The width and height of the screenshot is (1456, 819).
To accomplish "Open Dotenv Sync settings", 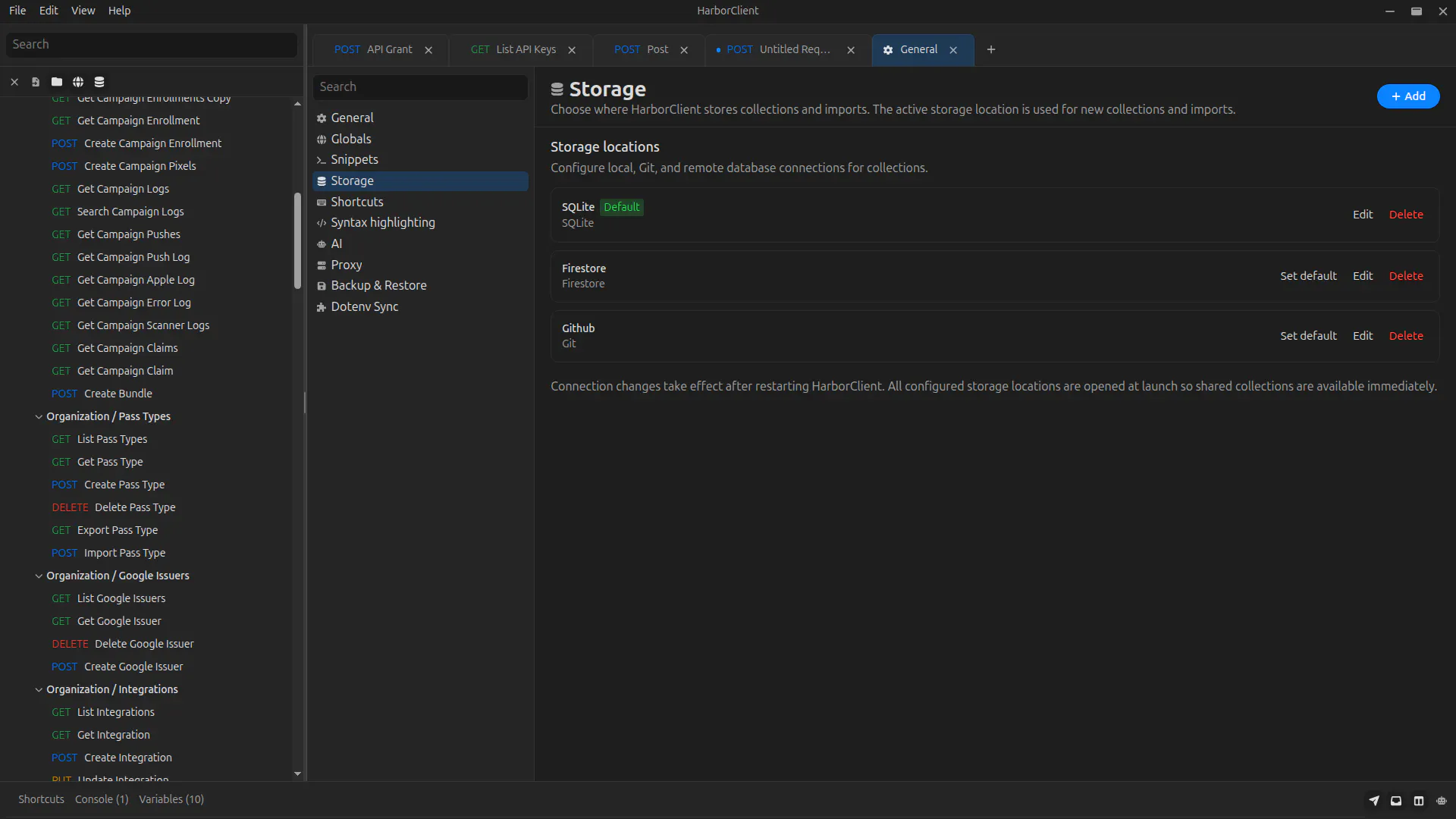I will coord(420,307).
